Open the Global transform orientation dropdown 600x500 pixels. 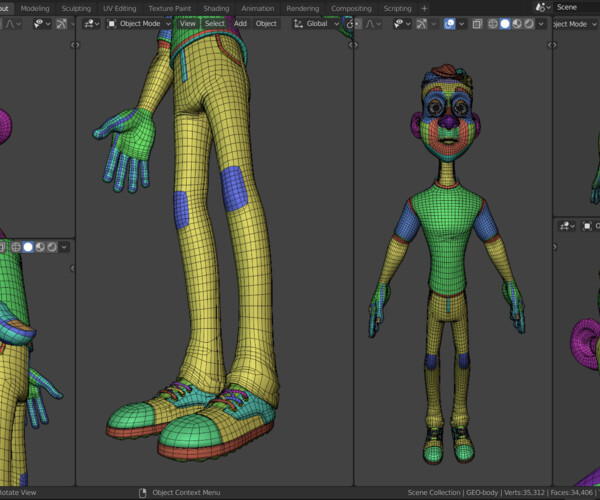pos(320,23)
